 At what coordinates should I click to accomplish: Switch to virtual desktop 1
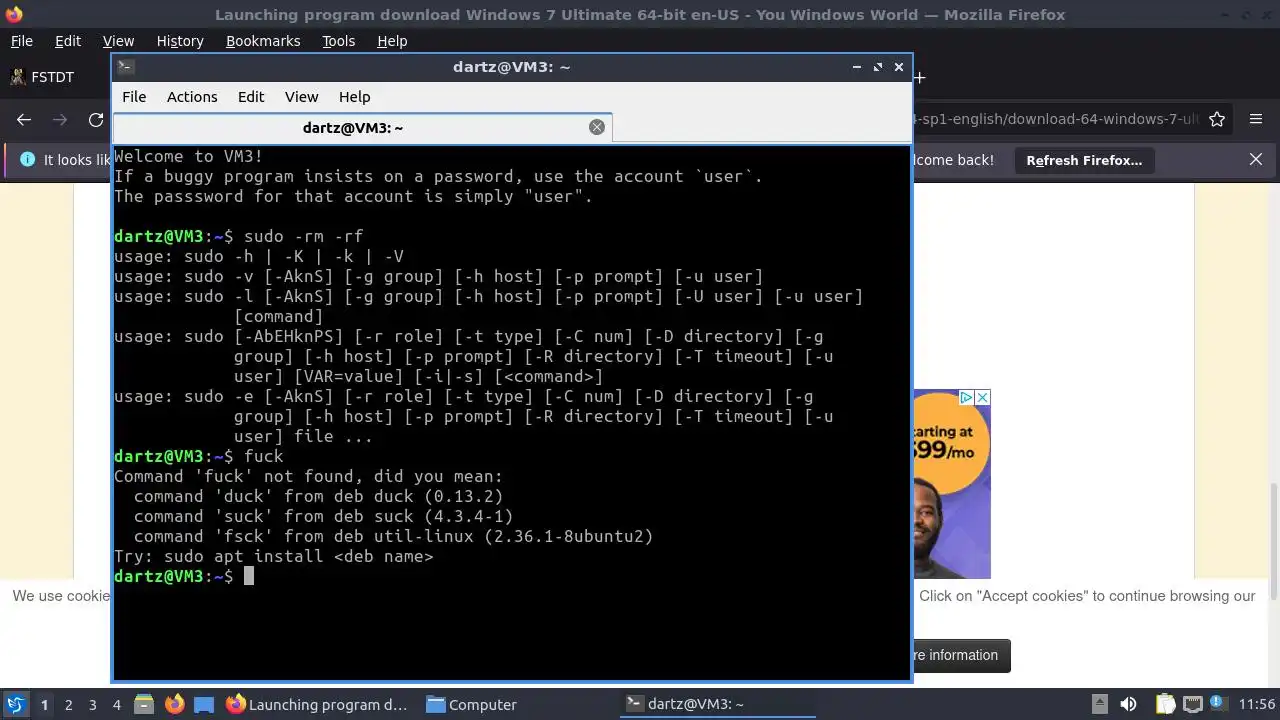44,704
